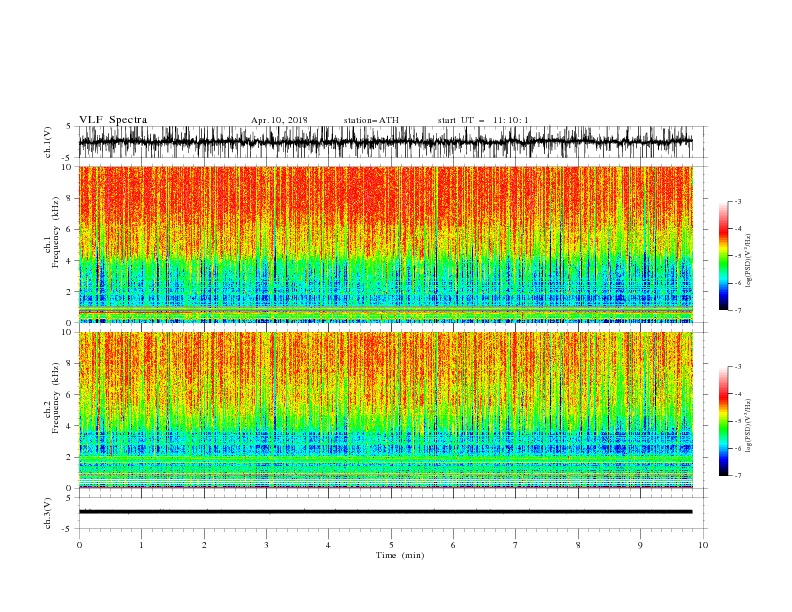Click the ch.2 spectrogram color scale bar

tap(723, 421)
